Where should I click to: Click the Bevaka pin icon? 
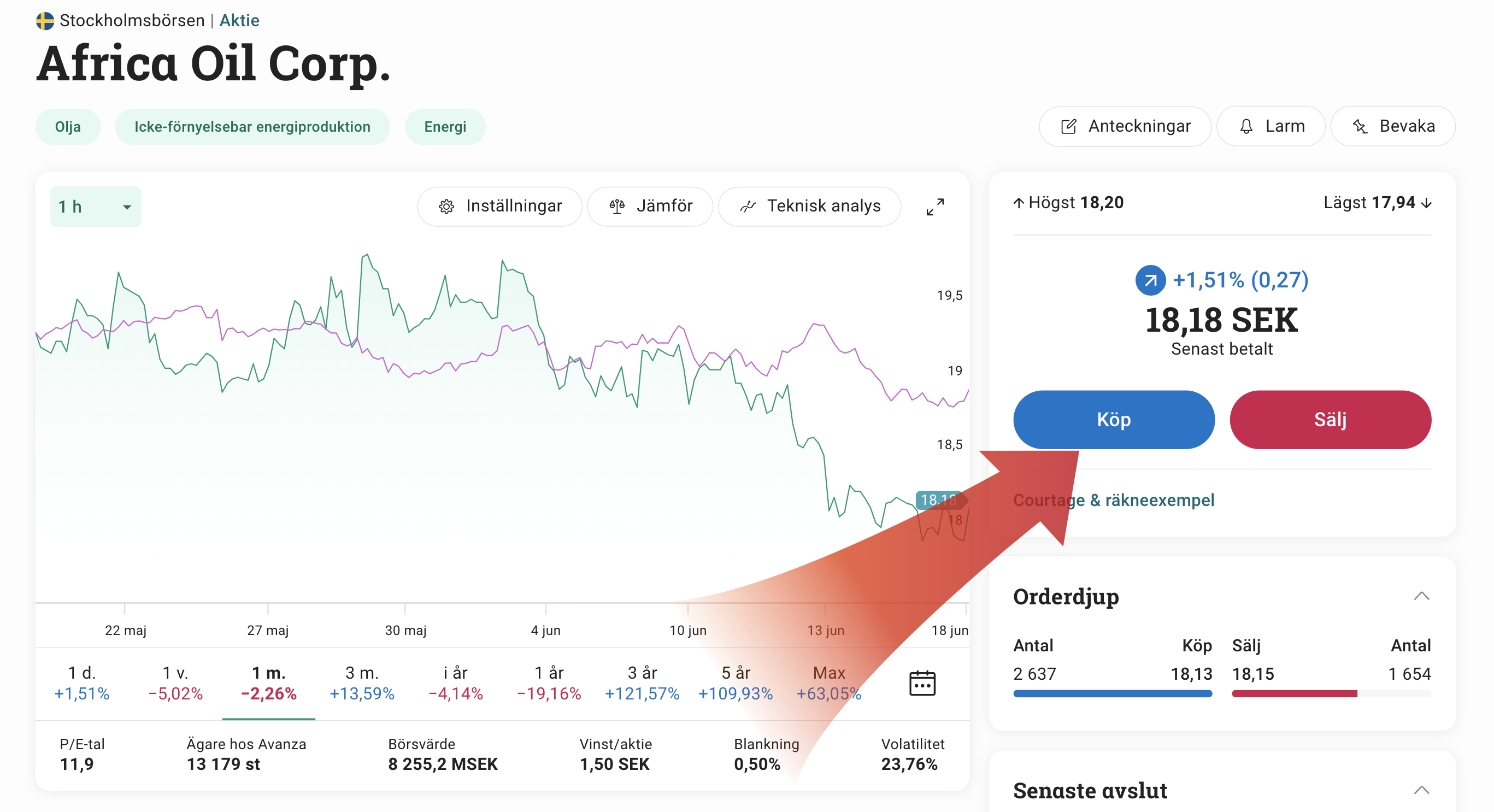click(1360, 126)
